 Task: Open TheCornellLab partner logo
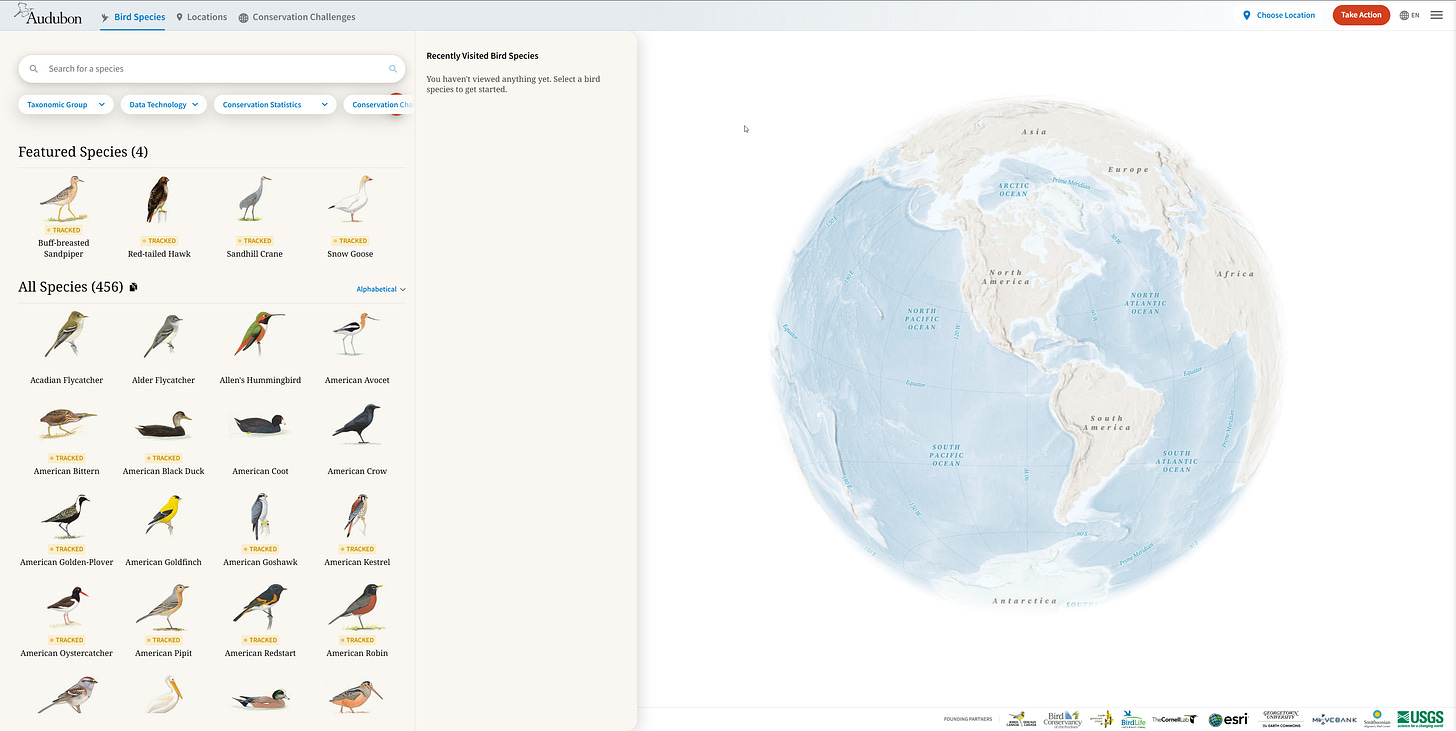(x=1174, y=719)
